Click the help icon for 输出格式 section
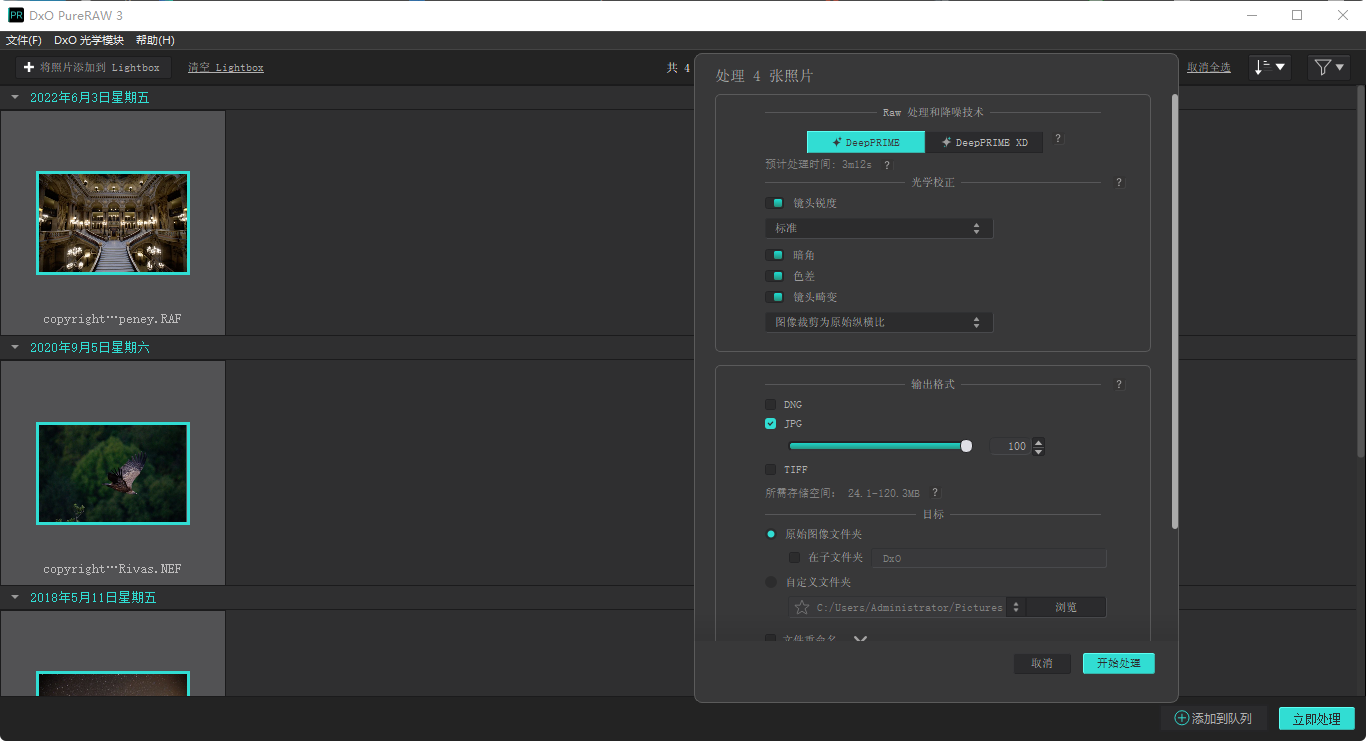The height and width of the screenshot is (741, 1366). tap(1119, 384)
